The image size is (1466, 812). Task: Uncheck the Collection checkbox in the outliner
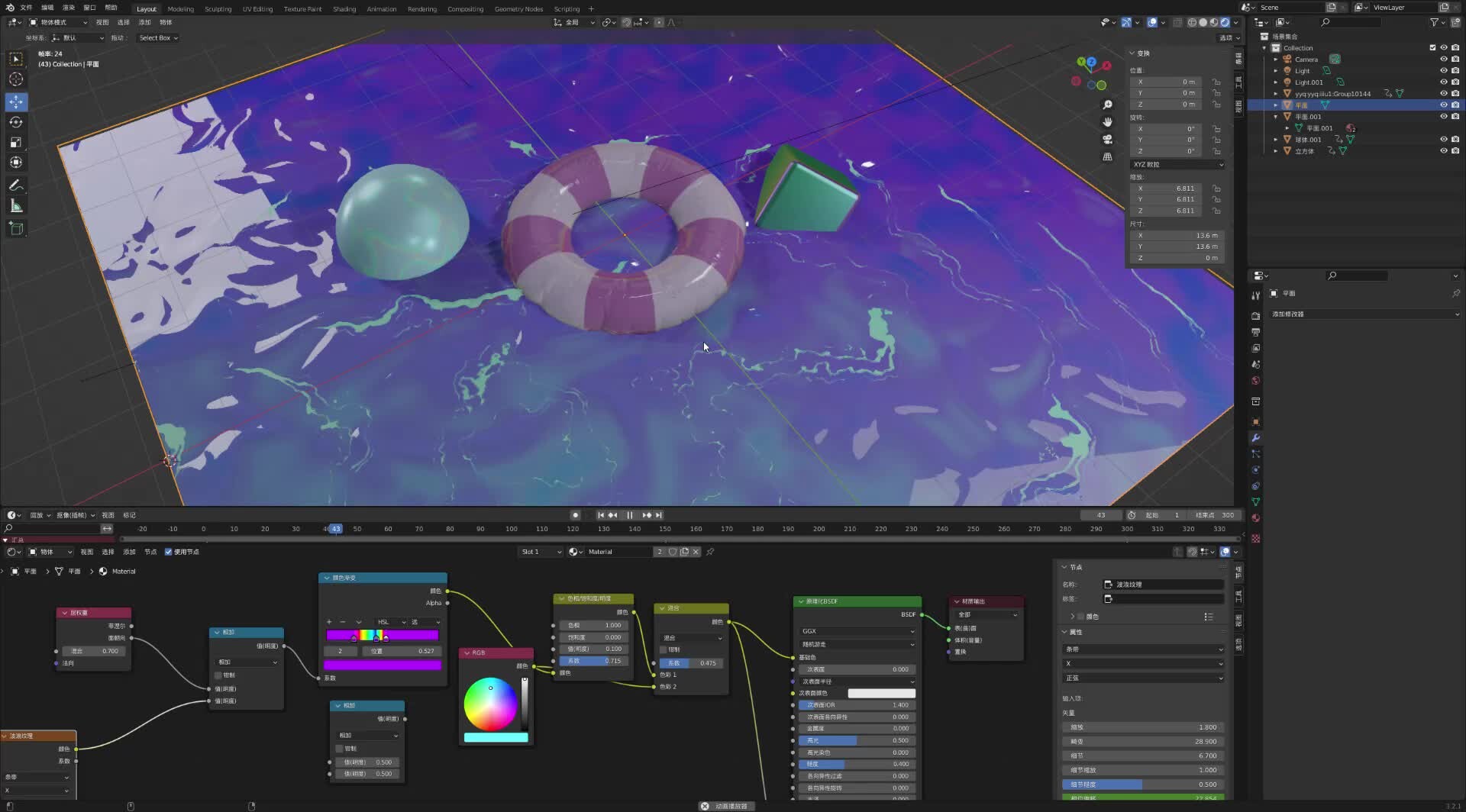pos(1433,47)
